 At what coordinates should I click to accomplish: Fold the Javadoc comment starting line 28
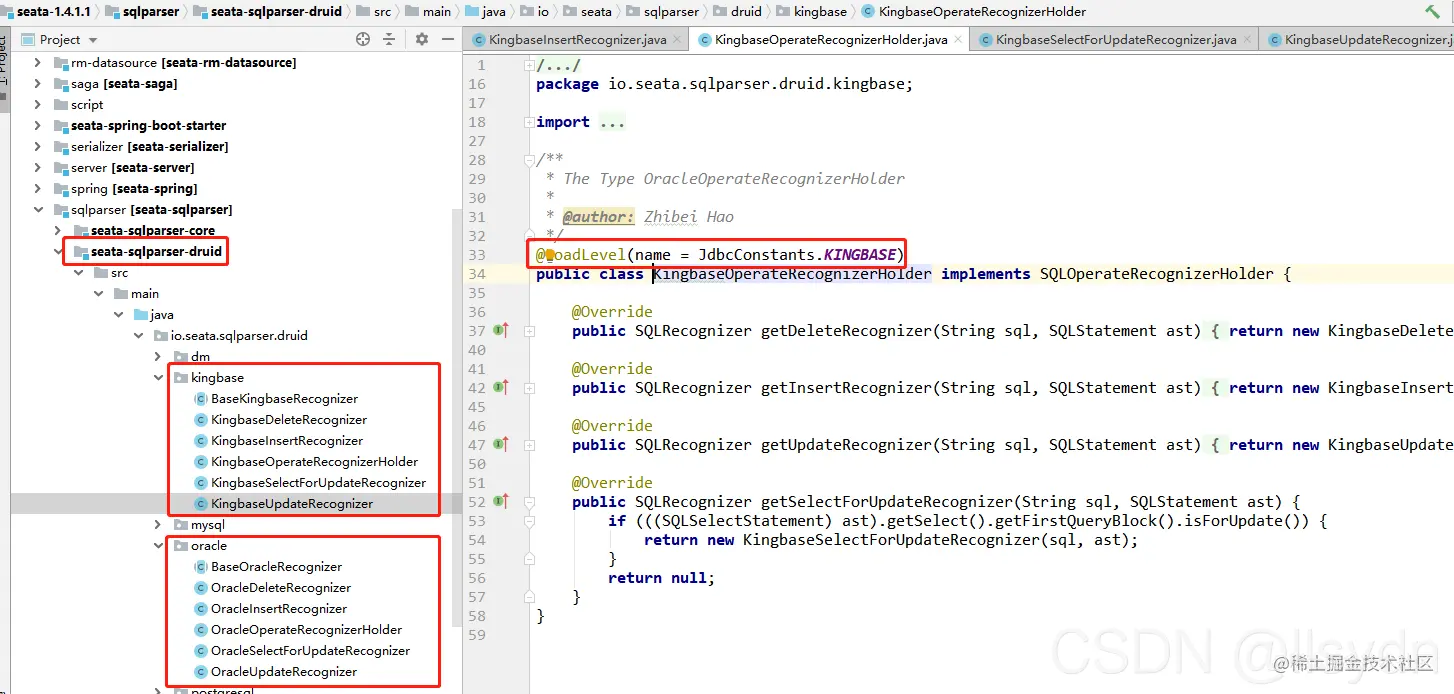(x=528, y=160)
